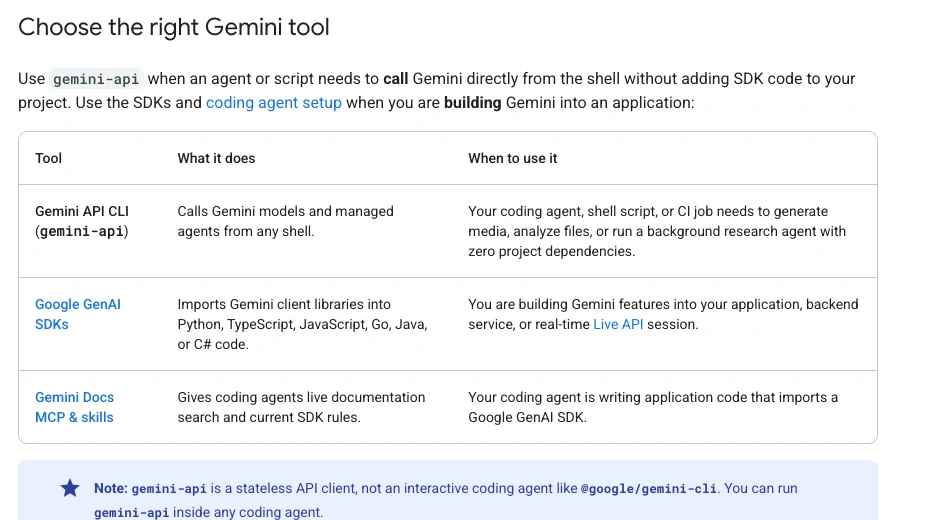Click the 'What it does' column header
The width and height of the screenshot is (930, 520).
(x=216, y=158)
